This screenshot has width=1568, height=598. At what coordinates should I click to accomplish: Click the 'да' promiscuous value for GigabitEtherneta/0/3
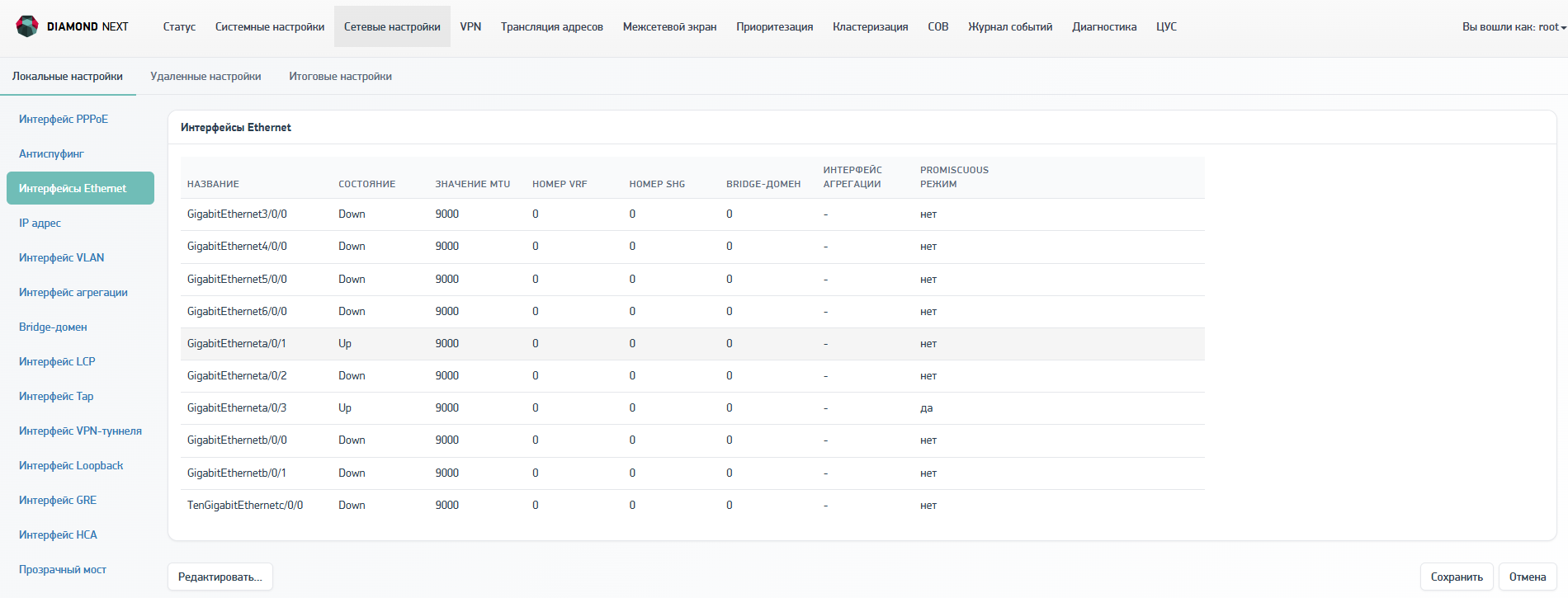(927, 408)
